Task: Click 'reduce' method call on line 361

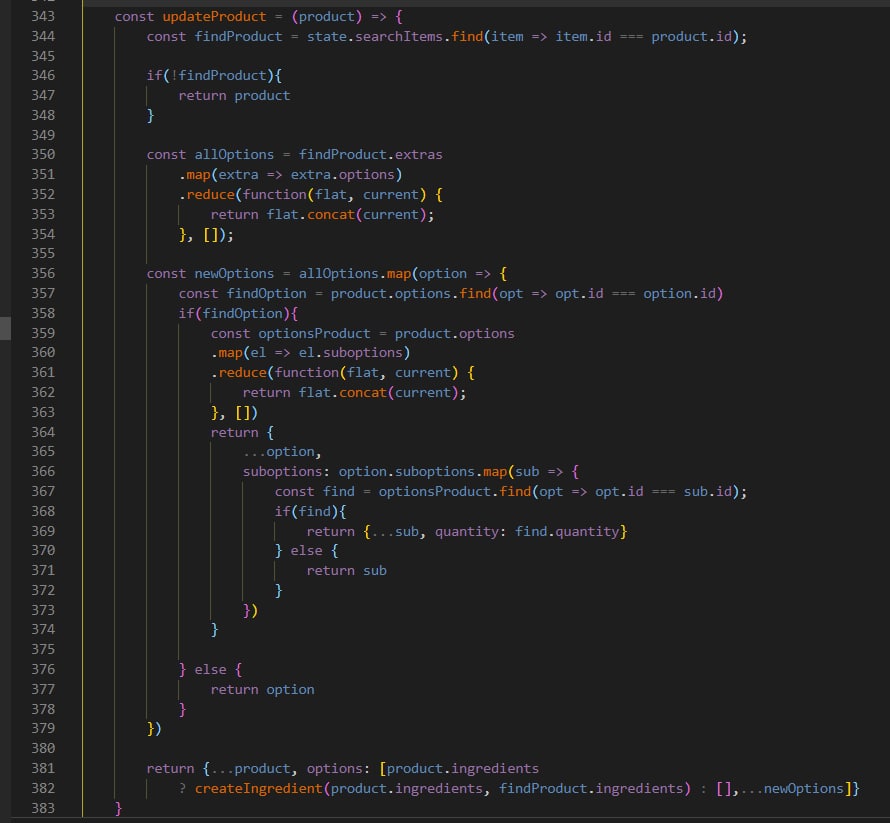Action: [242, 372]
